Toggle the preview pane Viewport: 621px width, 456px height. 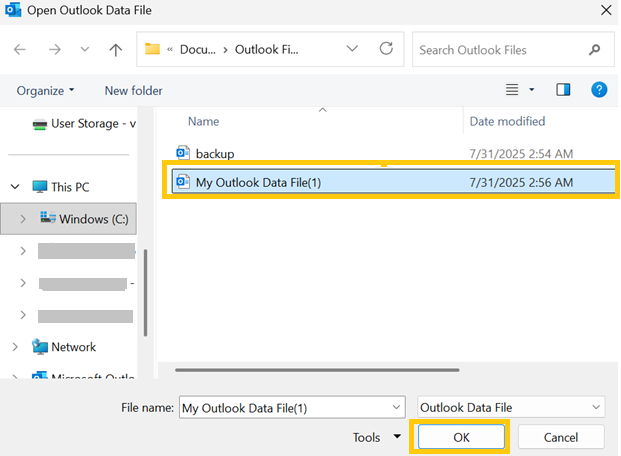click(563, 90)
